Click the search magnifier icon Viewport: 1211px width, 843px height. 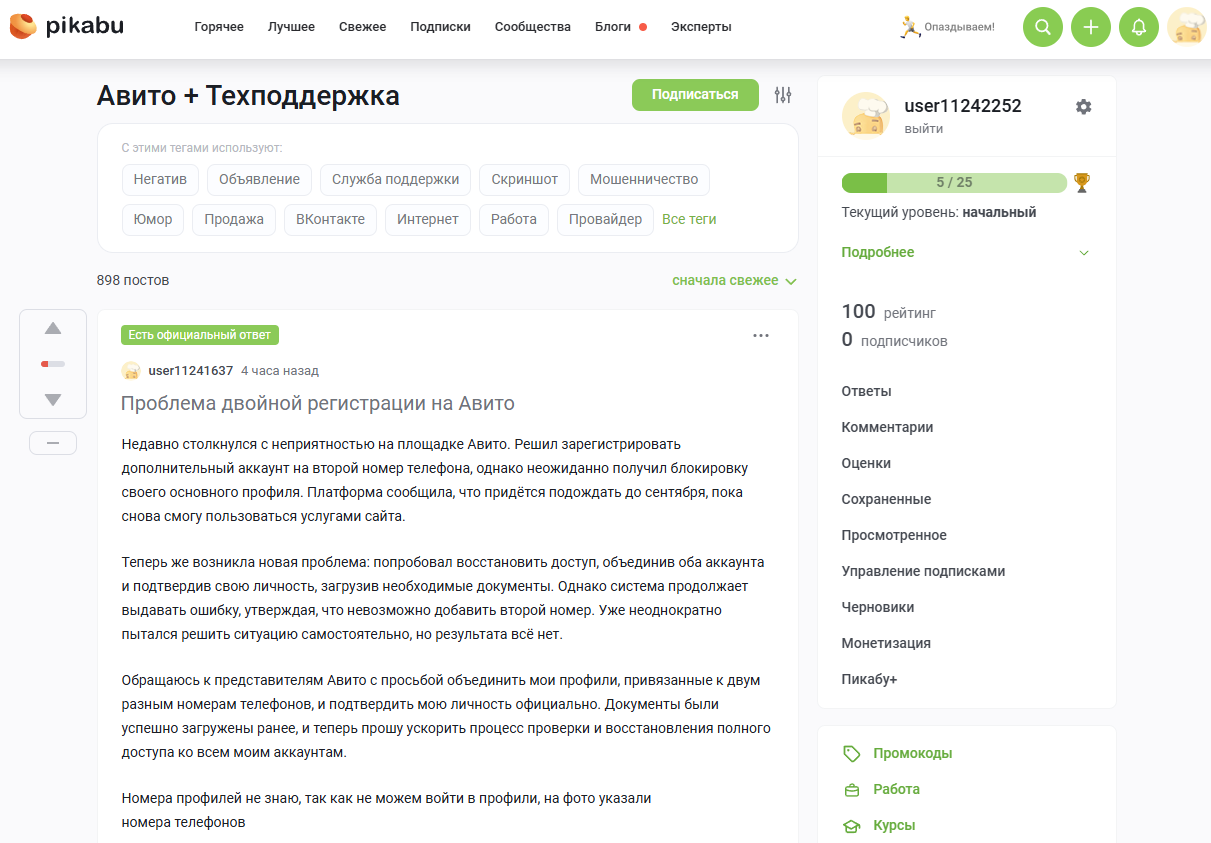click(1043, 27)
